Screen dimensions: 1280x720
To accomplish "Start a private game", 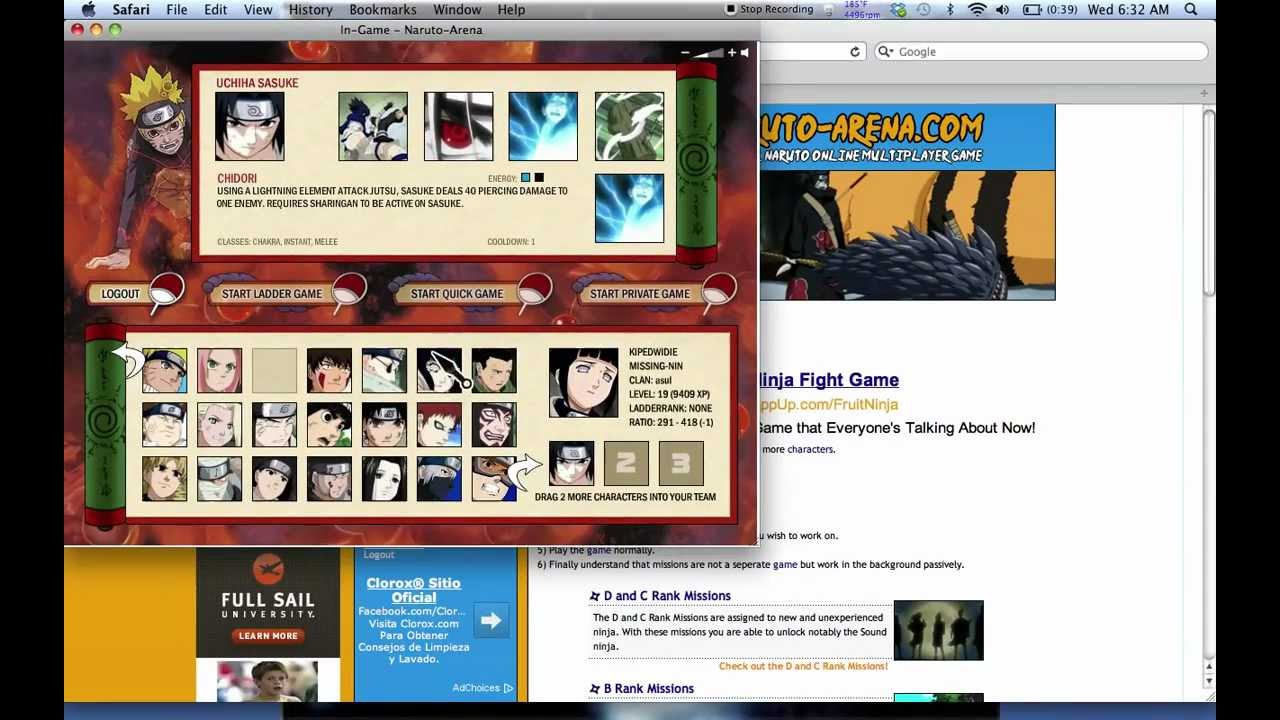I will pos(640,294).
